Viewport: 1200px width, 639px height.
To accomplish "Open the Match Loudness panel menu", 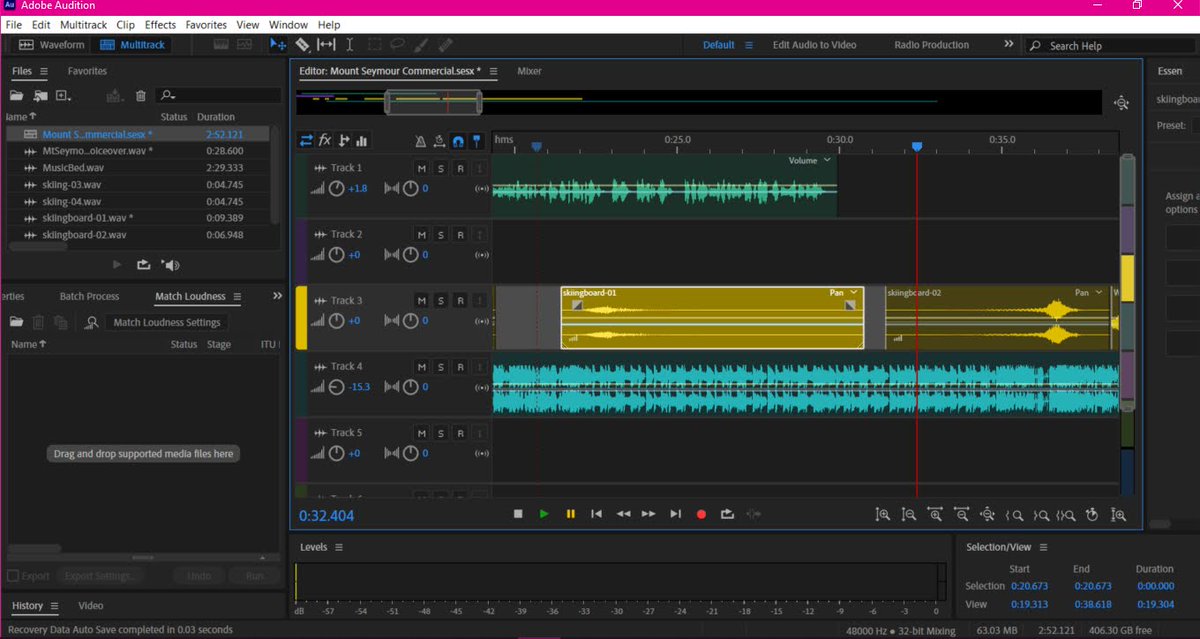I will pyautogui.click(x=237, y=296).
